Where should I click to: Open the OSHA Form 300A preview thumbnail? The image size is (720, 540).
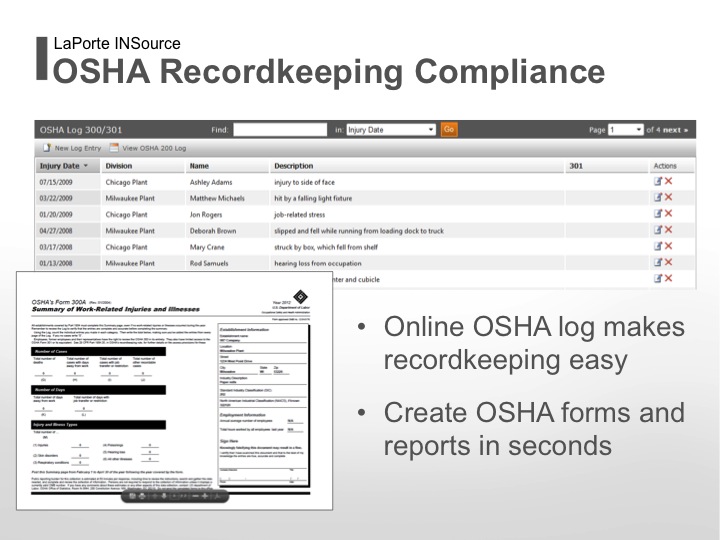pyautogui.click(x=174, y=390)
